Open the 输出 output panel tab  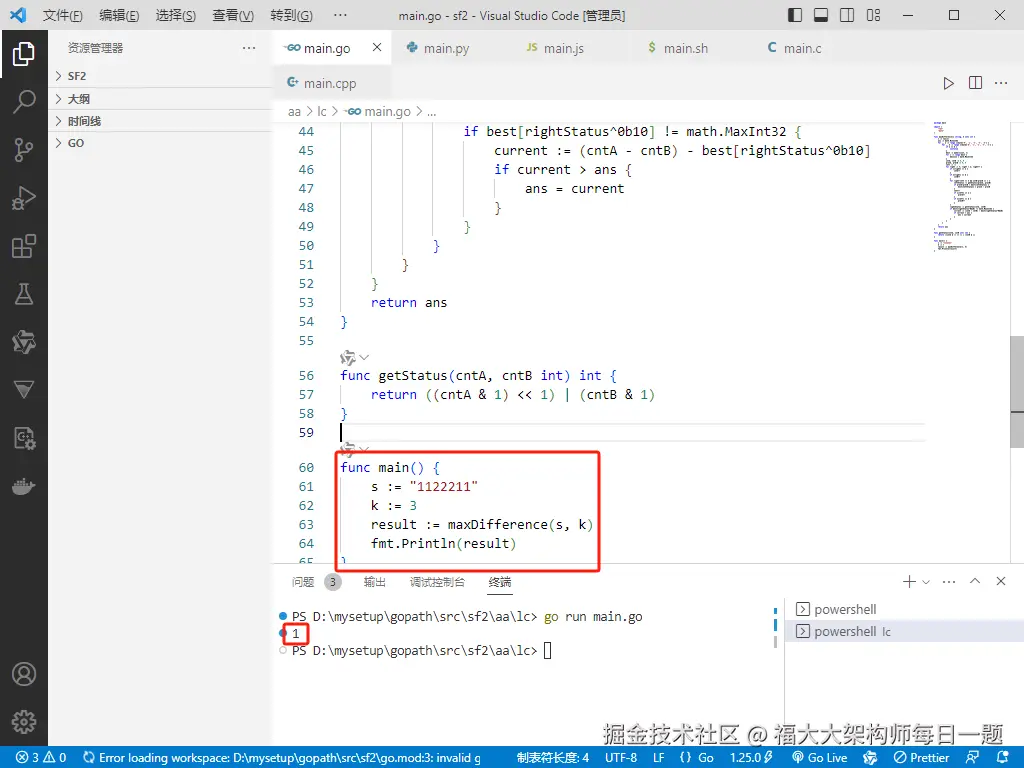[x=375, y=582]
